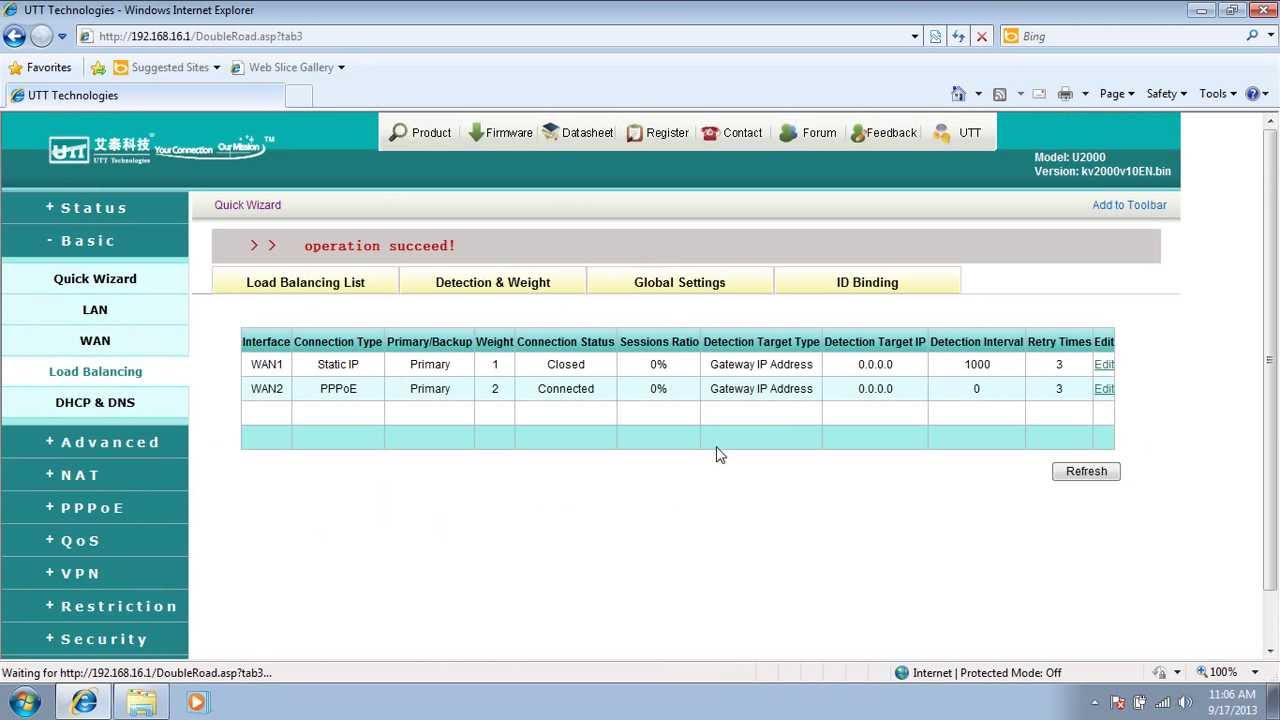
Task: Open Windows Start orb
Action: (x=24, y=702)
